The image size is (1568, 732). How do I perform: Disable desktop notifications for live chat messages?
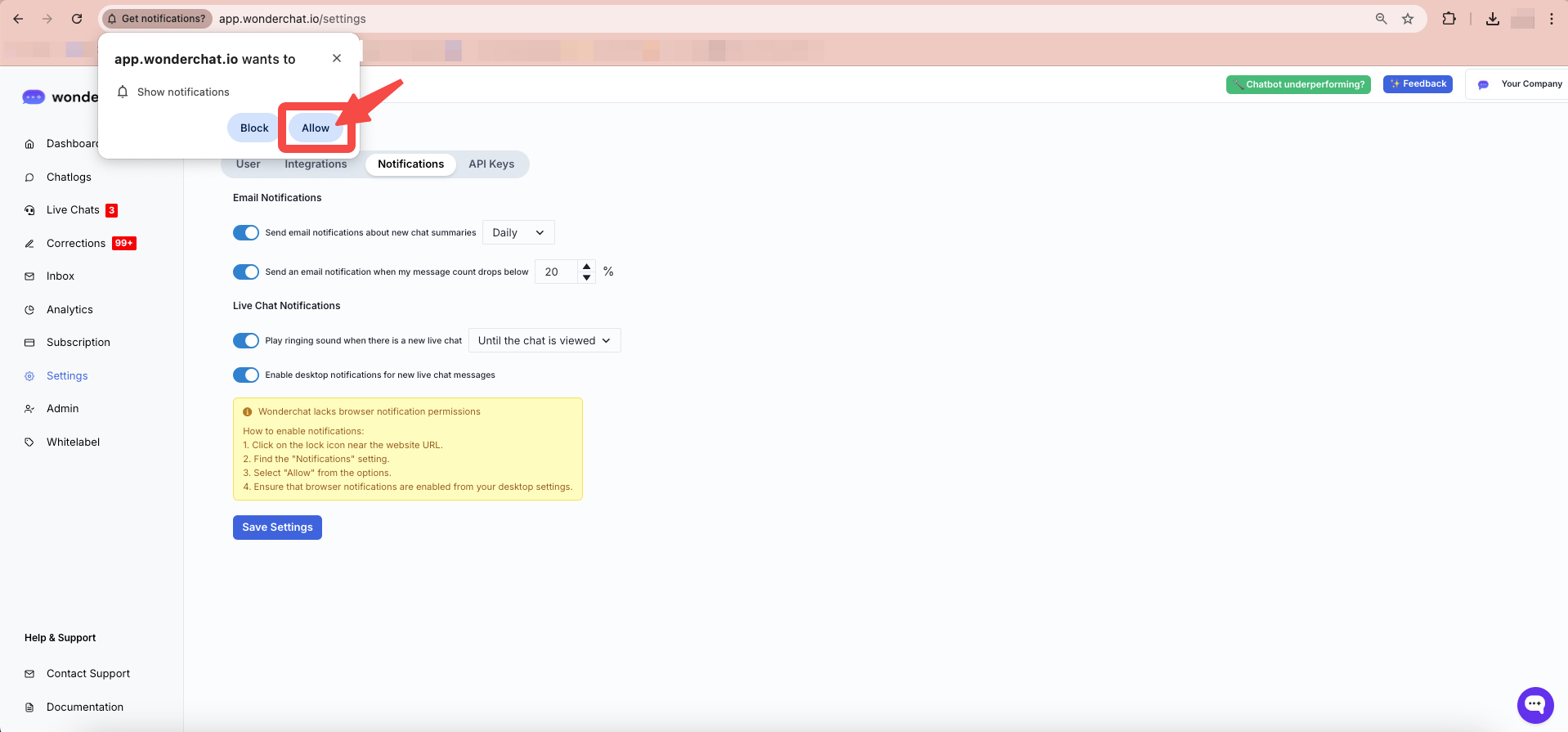tap(246, 375)
